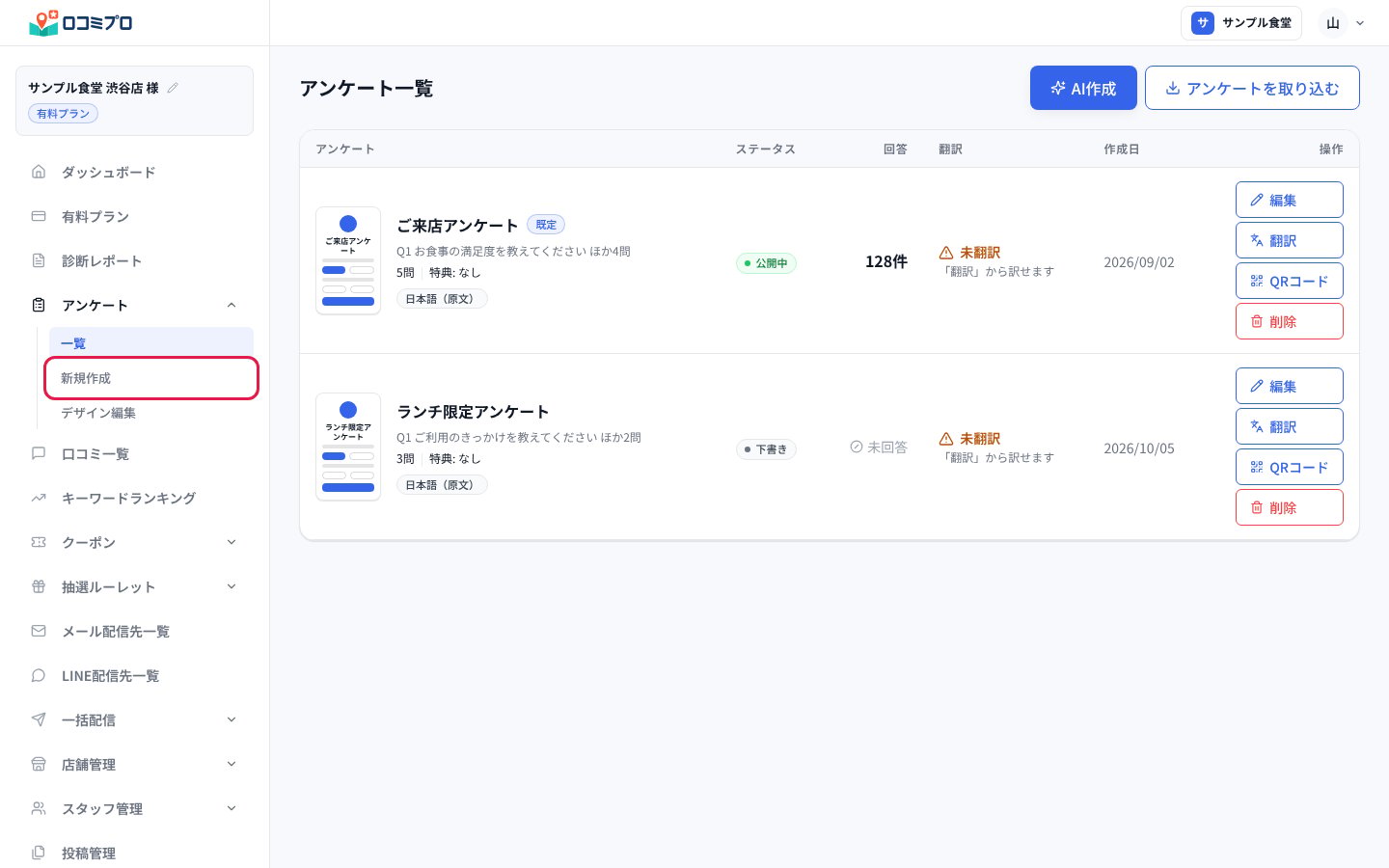Click the キーワードランキング trend icon
This screenshot has height=868, width=1389.
coord(39,498)
